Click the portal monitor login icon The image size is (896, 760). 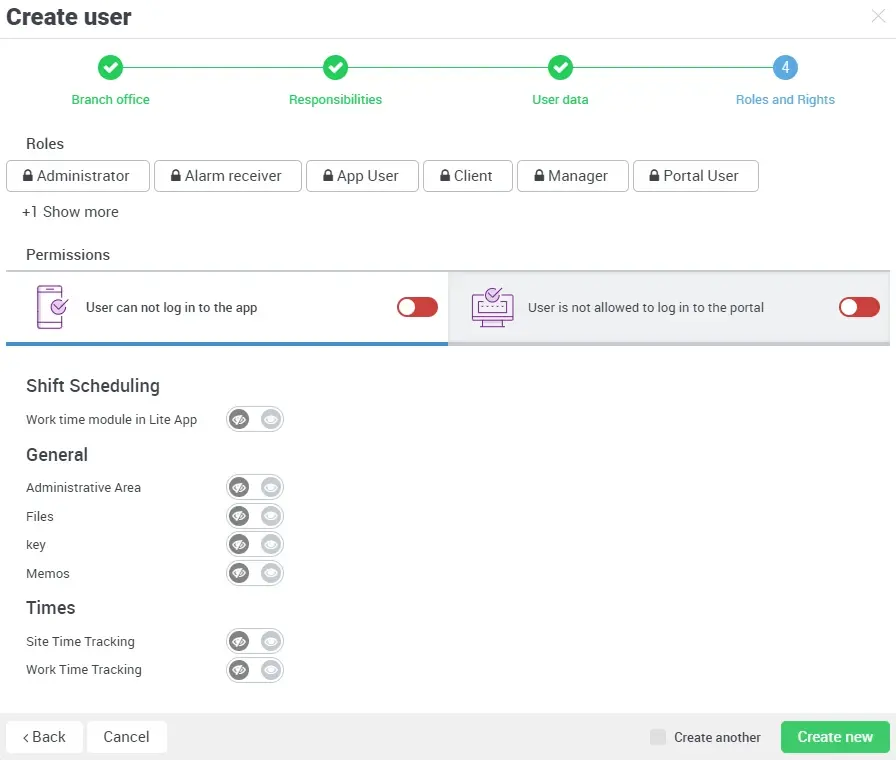tap(492, 307)
